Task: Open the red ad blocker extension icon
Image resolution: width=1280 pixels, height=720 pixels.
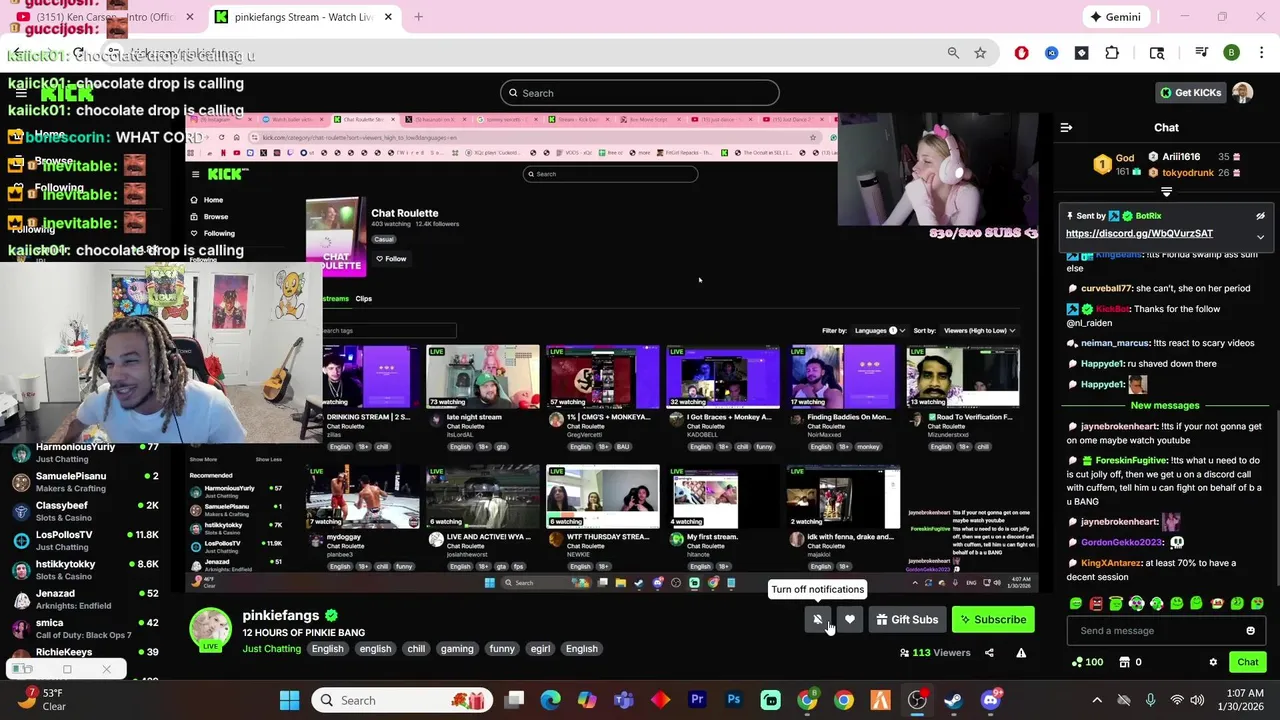Action: pyautogui.click(x=1021, y=53)
